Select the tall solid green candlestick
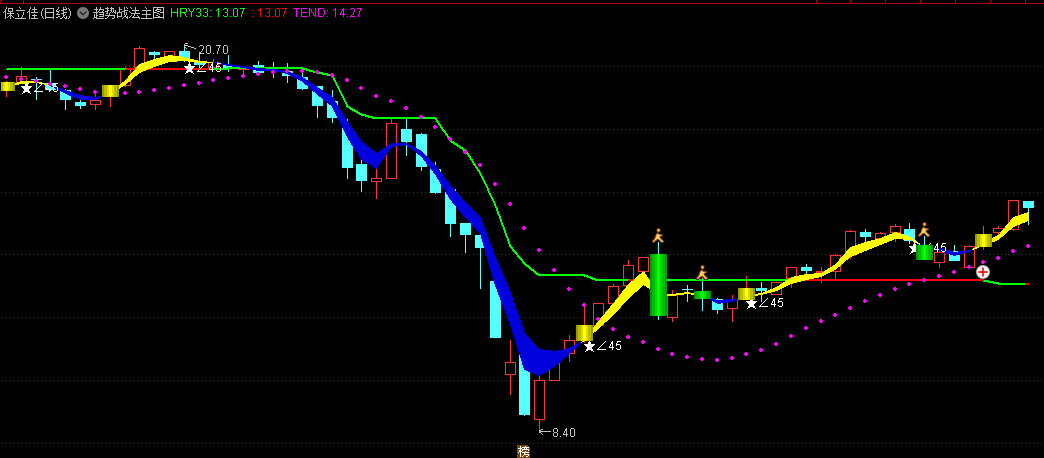The image size is (1044, 458). click(658, 285)
